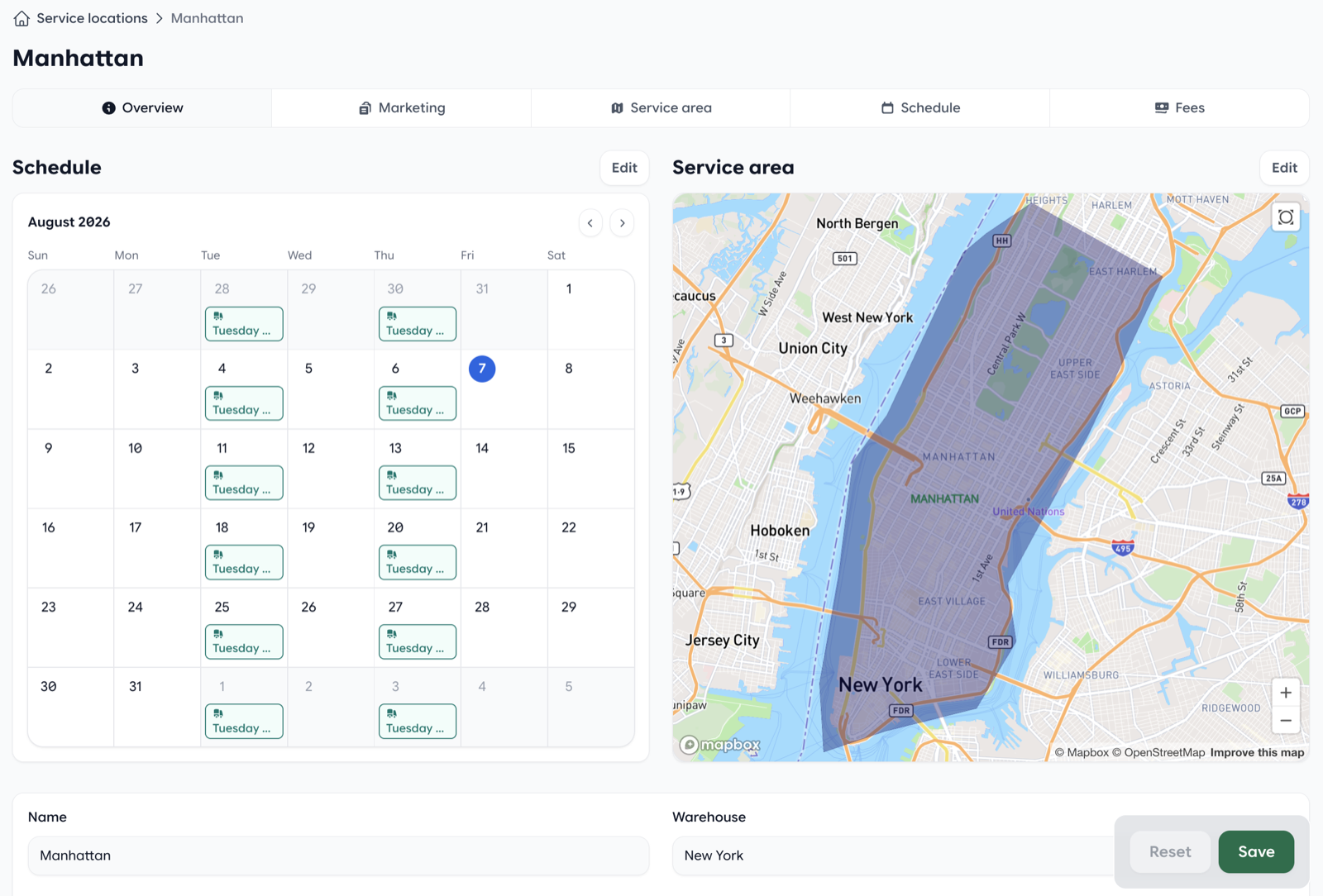Click the Name input field
The width and height of the screenshot is (1323, 896).
[338, 855]
